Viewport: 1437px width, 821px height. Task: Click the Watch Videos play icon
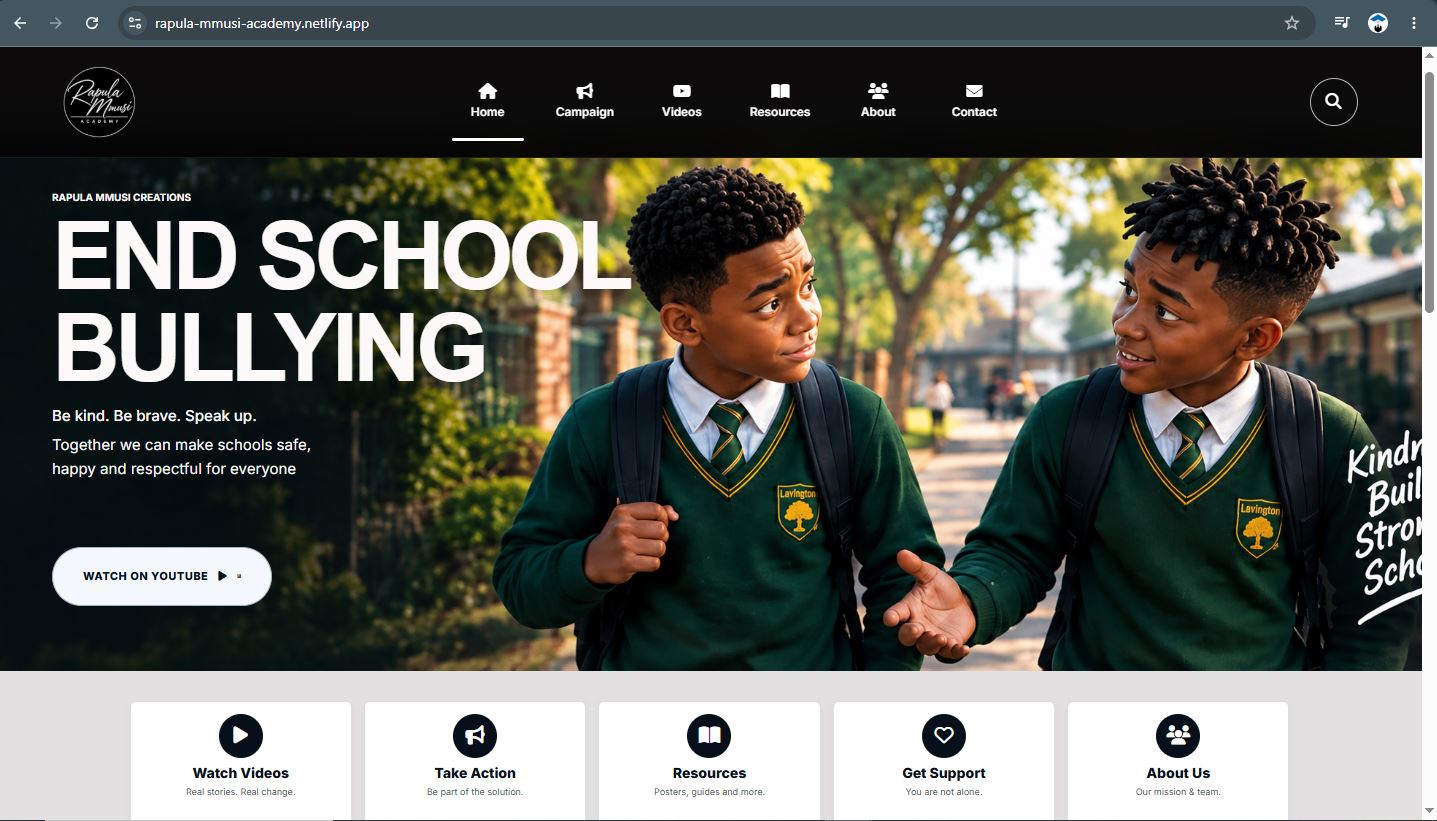click(x=241, y=735)
